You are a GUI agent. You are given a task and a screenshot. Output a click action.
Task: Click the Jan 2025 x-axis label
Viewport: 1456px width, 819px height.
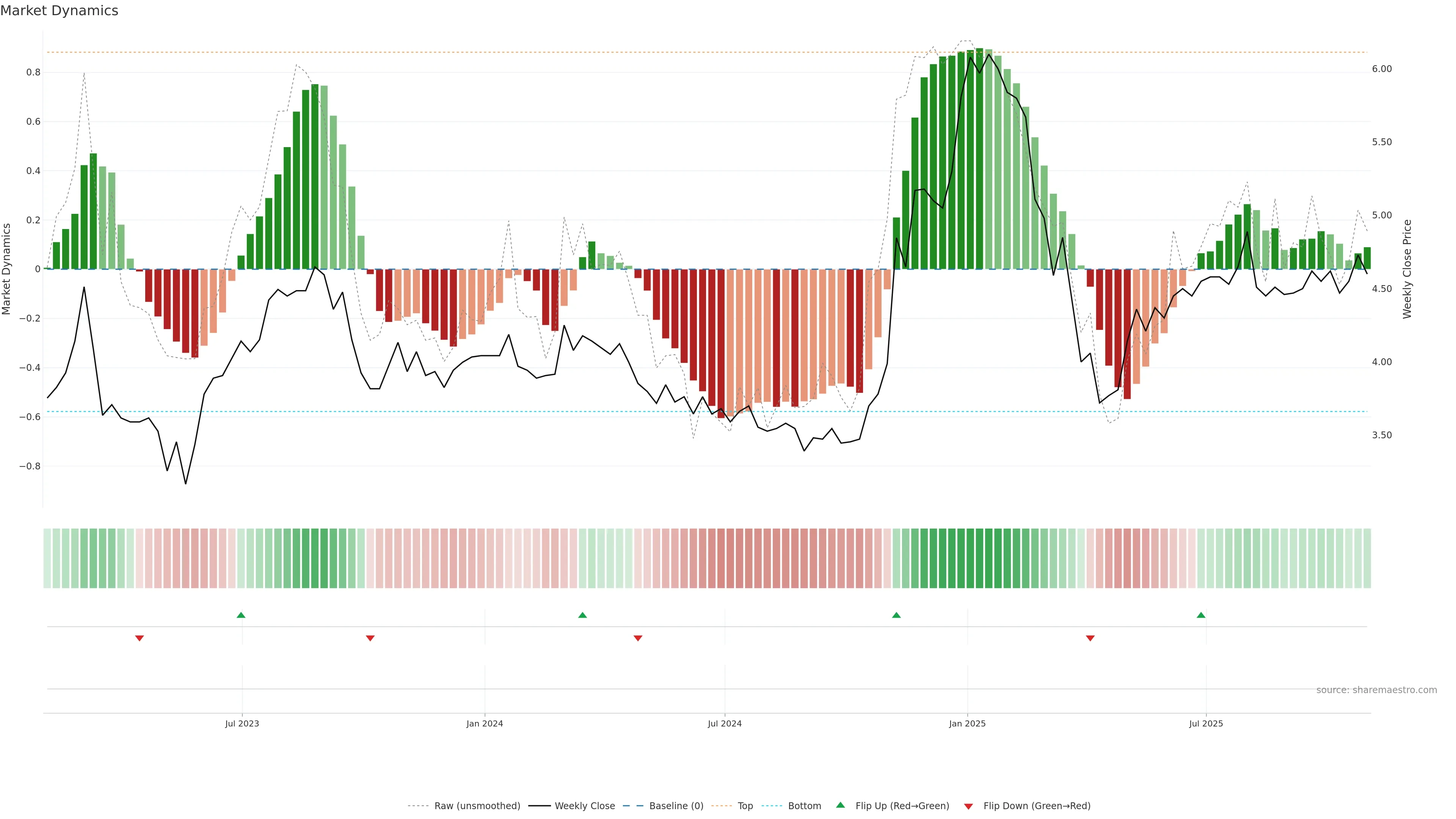tap(967, 723)
